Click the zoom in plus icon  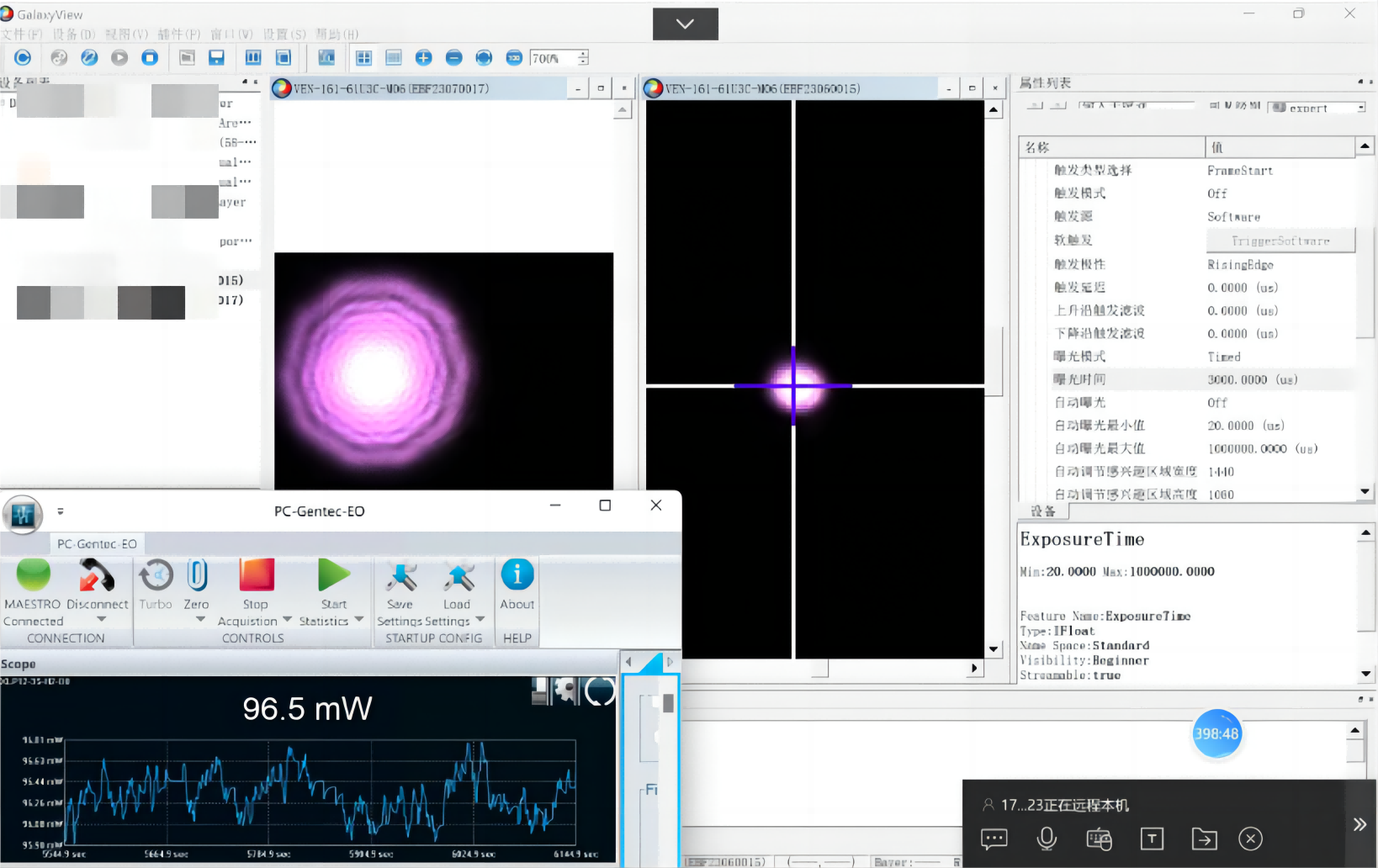tap(423, 57)
